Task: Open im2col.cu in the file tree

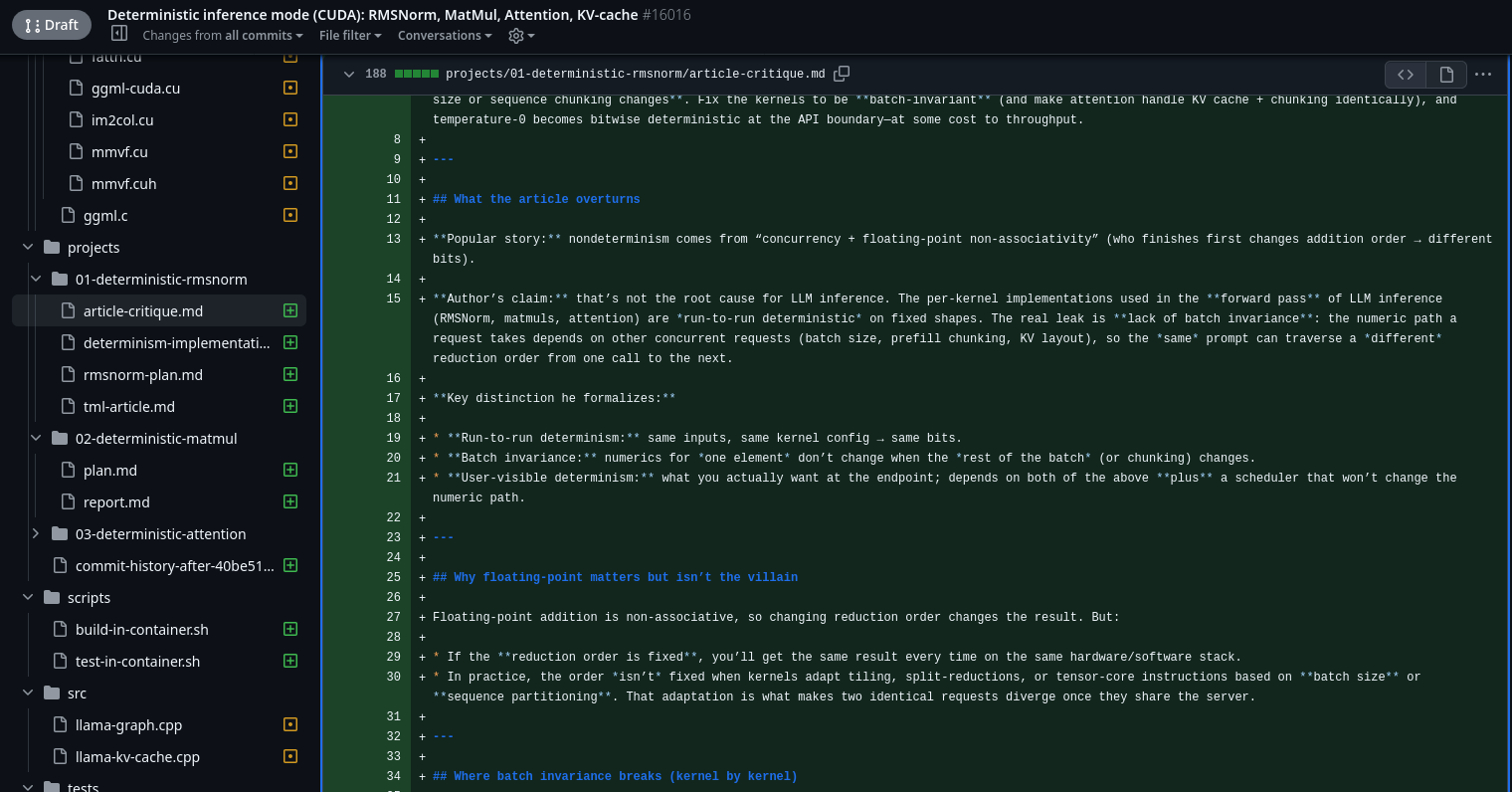Action: pos(122,120)
